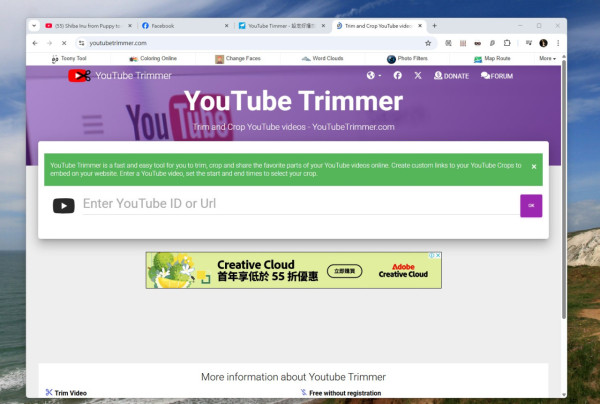Click the DONATE link
Screen dimensions: 600x404
pyautogui.click(x=451, y=76)
